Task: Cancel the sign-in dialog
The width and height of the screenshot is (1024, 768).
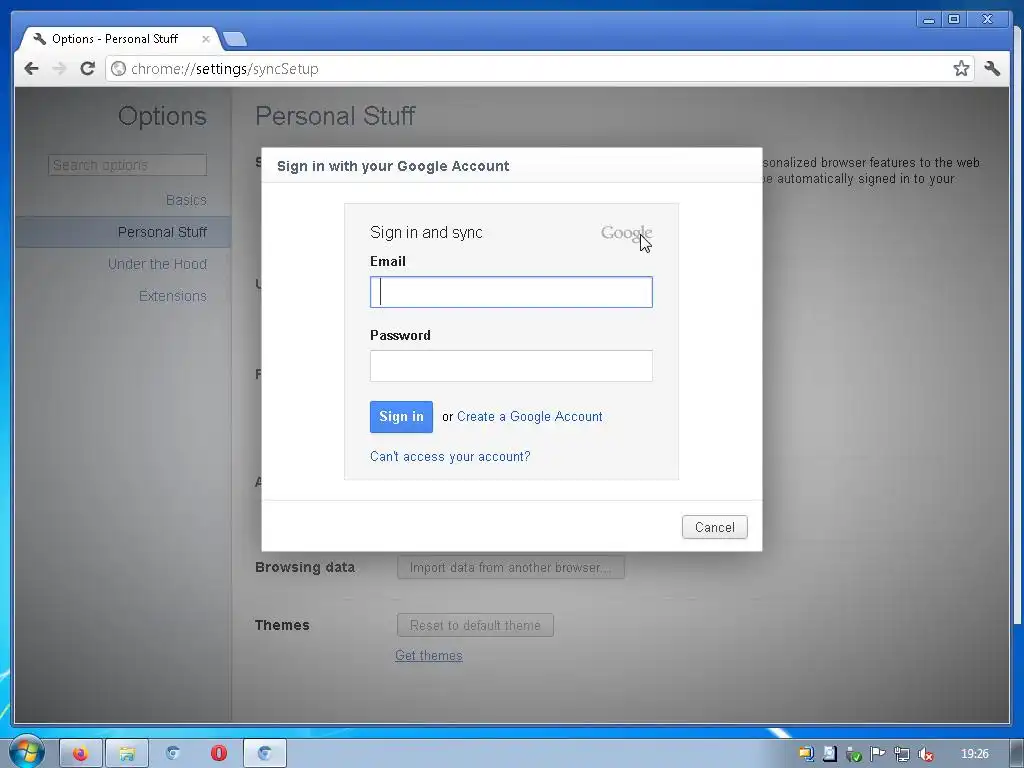Action: (x=714, y=527)
